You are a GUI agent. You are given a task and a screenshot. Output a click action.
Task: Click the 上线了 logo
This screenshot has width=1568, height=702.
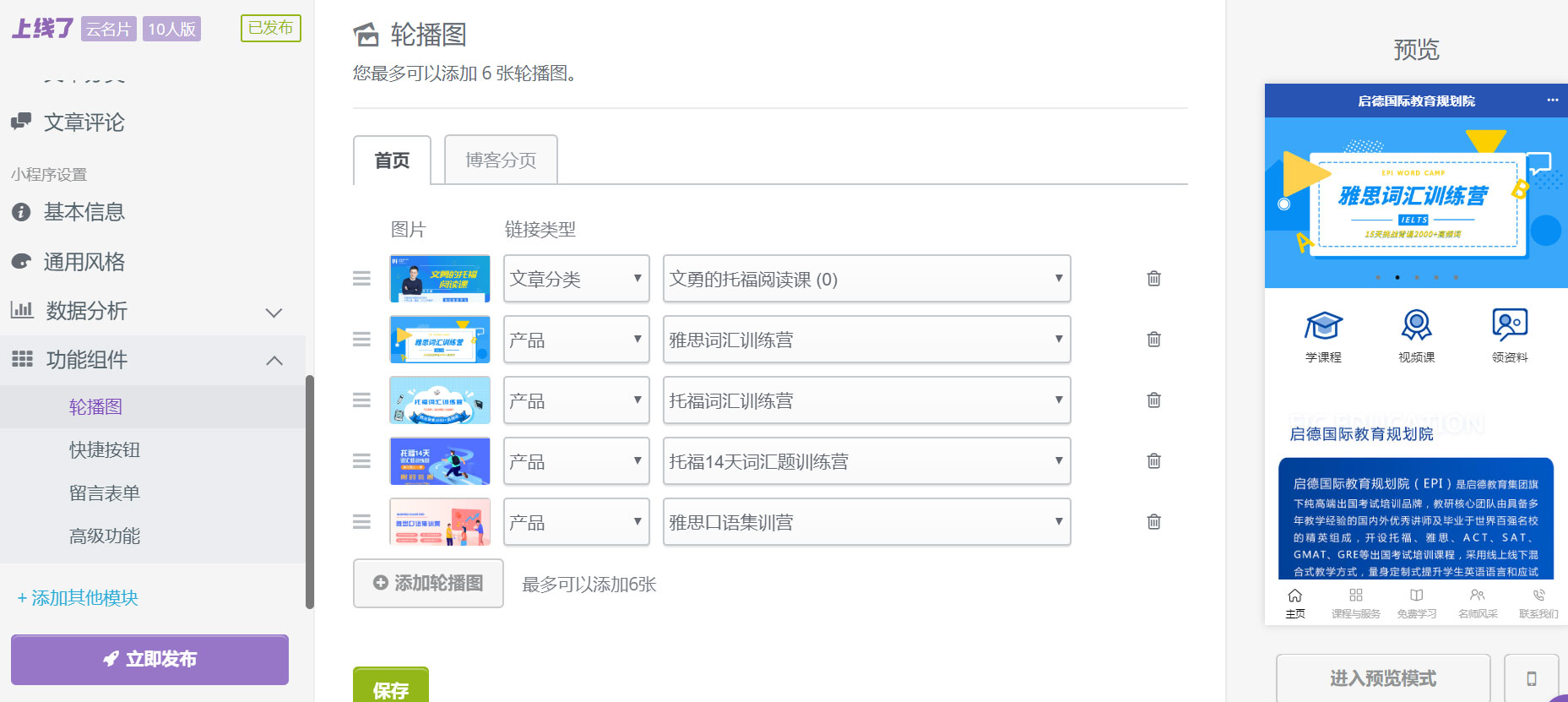click(42, 28)
